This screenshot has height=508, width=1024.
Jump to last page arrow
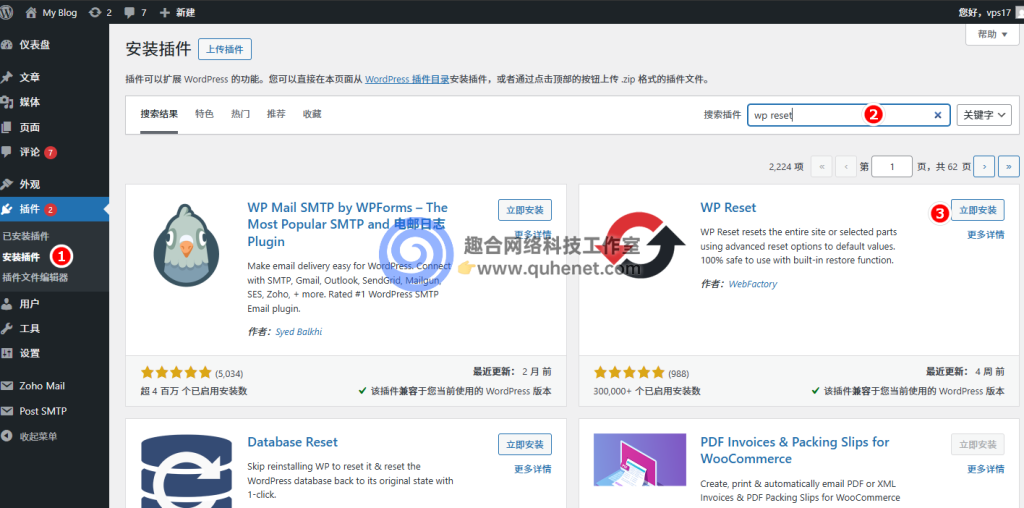click(1008, 167)
